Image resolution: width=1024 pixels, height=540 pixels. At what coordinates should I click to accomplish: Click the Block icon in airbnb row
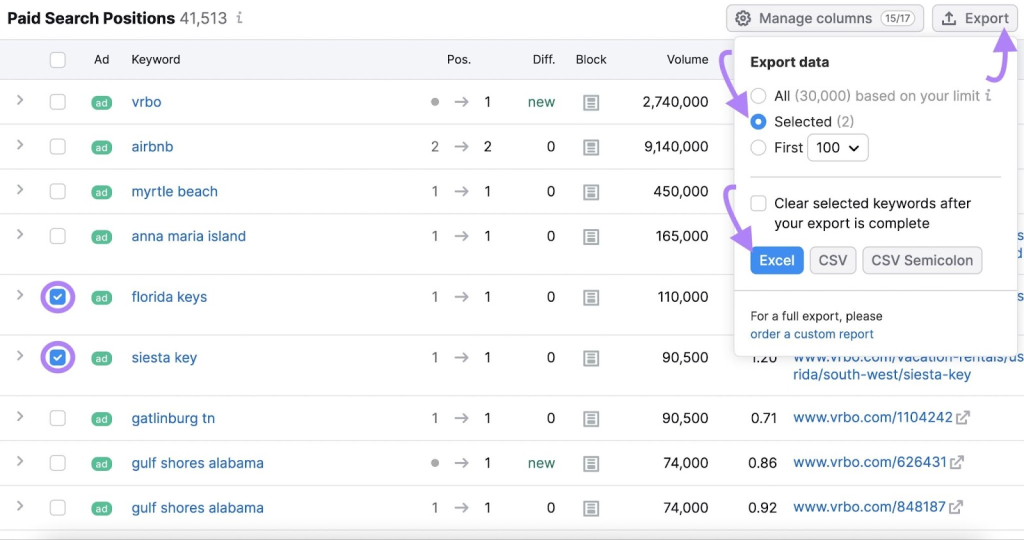click(x=591, y=147)
